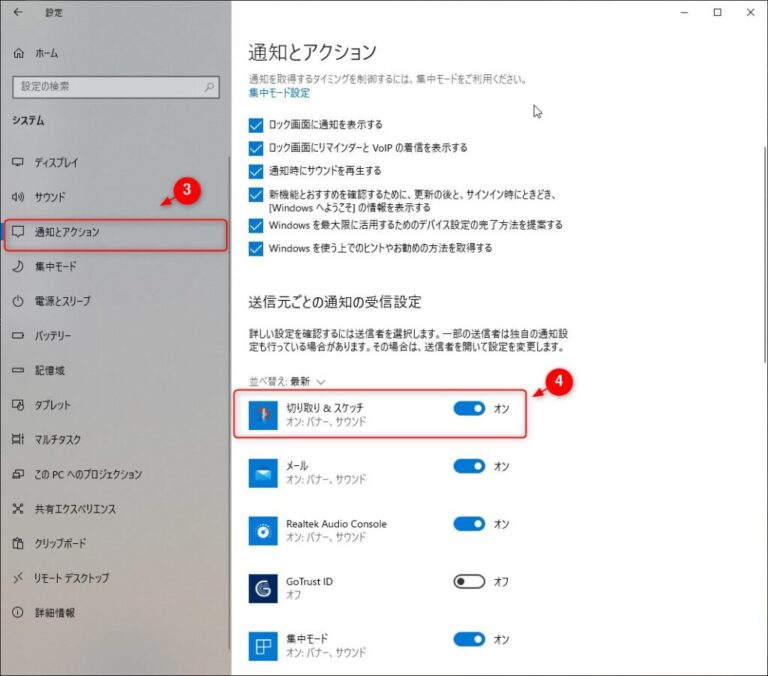Viewport: 768px width, 676px height.
Task: Open the Mail app icon
Action: [x=263, y=473]
